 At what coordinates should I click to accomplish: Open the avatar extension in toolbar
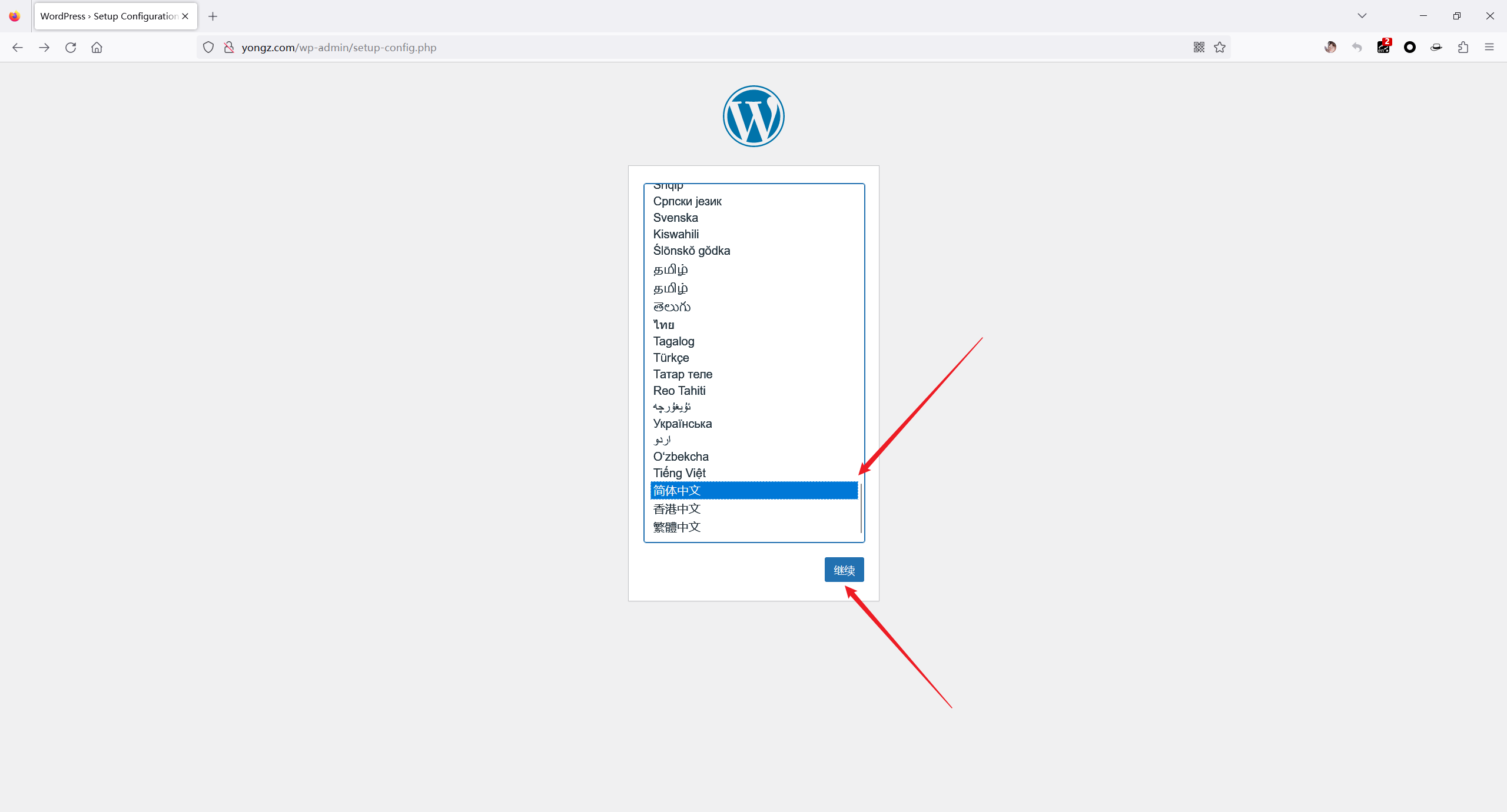coord(1330,48)
